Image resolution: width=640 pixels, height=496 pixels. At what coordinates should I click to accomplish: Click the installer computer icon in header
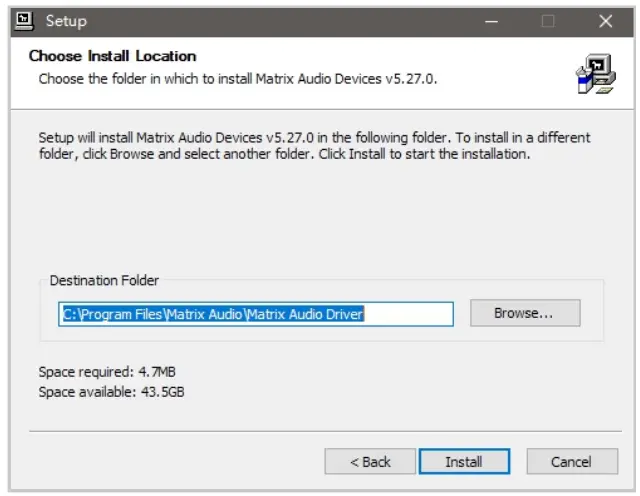pyautogui.click(x=598, y=75)
